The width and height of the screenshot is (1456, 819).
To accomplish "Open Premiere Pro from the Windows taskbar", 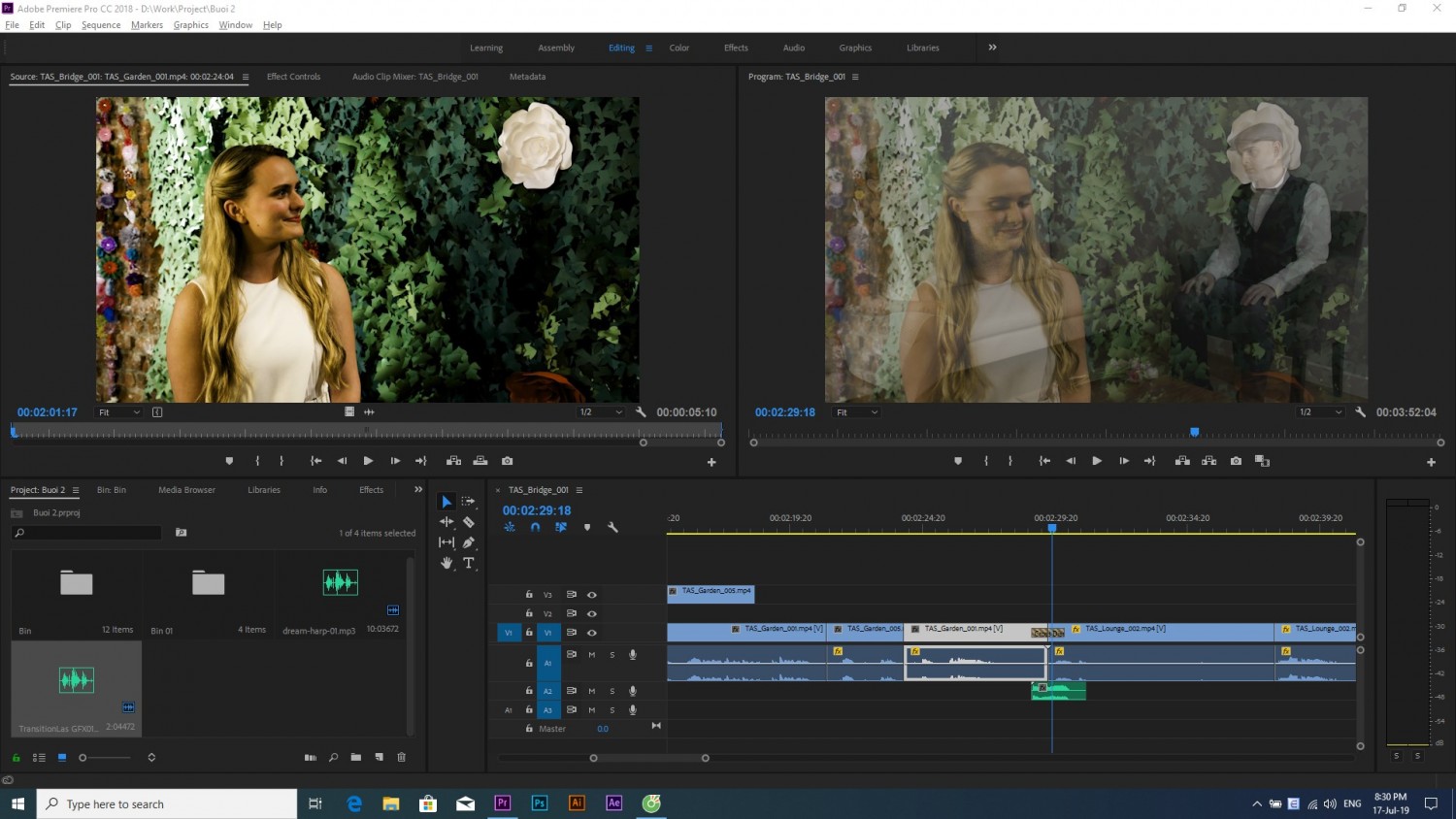I will 503,803.
